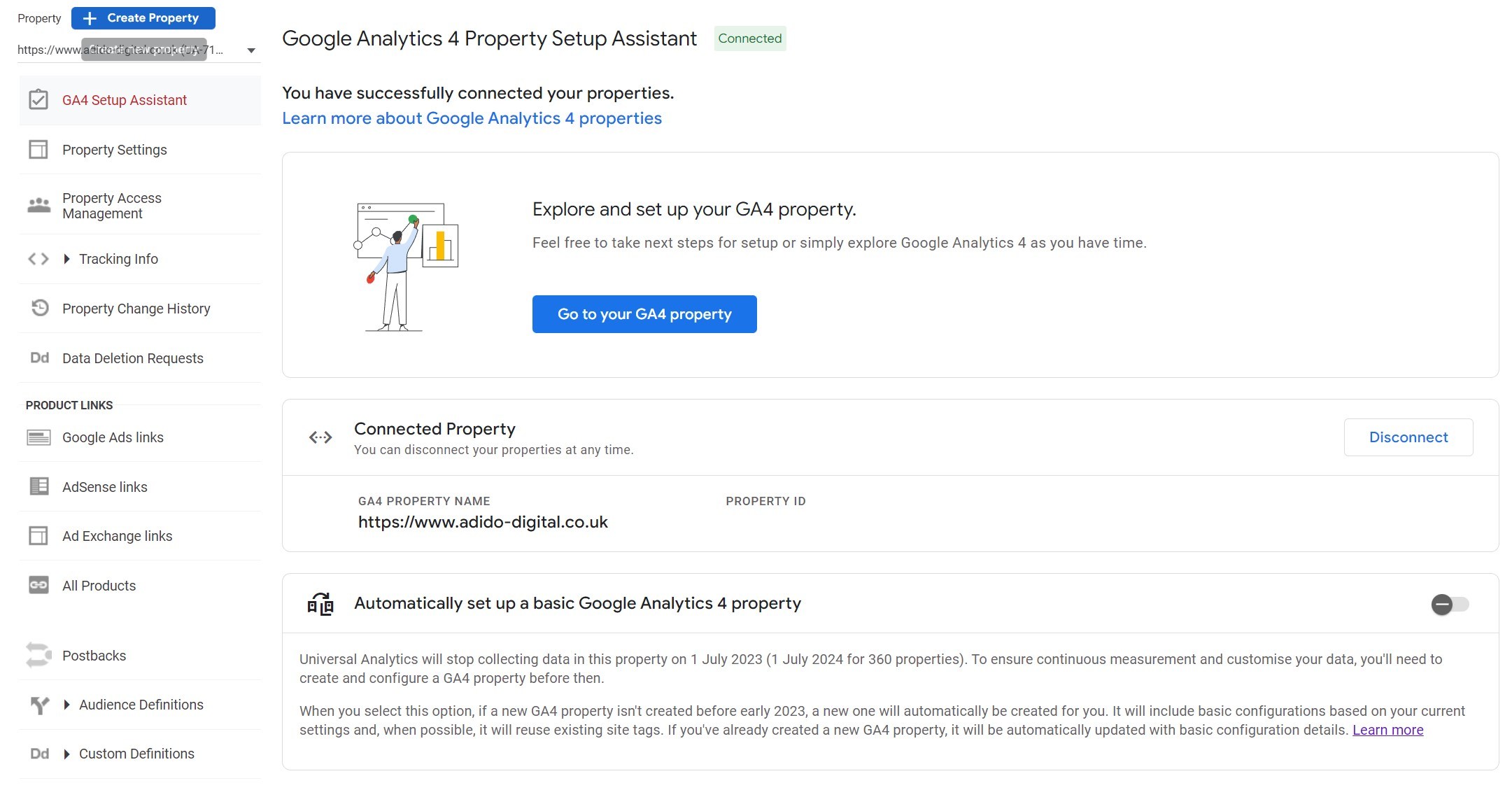Viewport: 1512px width, 790px height.
Task: Click the AdSense links icon
Action: click(39, 486)
